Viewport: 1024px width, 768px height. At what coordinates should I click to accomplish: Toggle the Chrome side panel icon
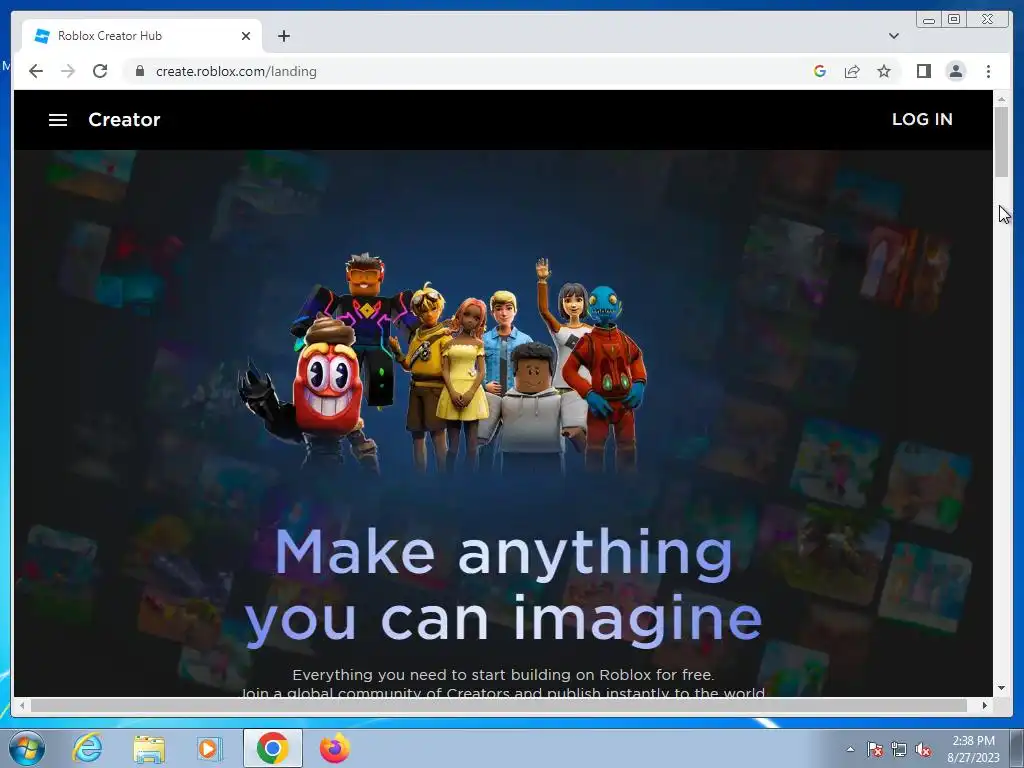pyautogui.click(x=923, y=71)
